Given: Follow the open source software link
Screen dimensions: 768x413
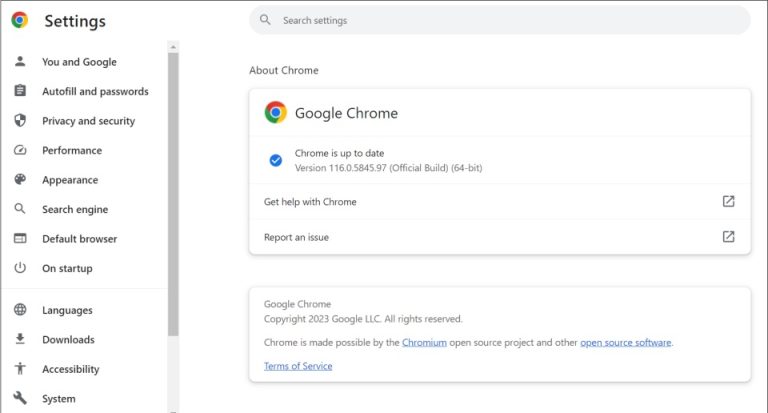Looking at the screenshot, I should coord(626,343).
